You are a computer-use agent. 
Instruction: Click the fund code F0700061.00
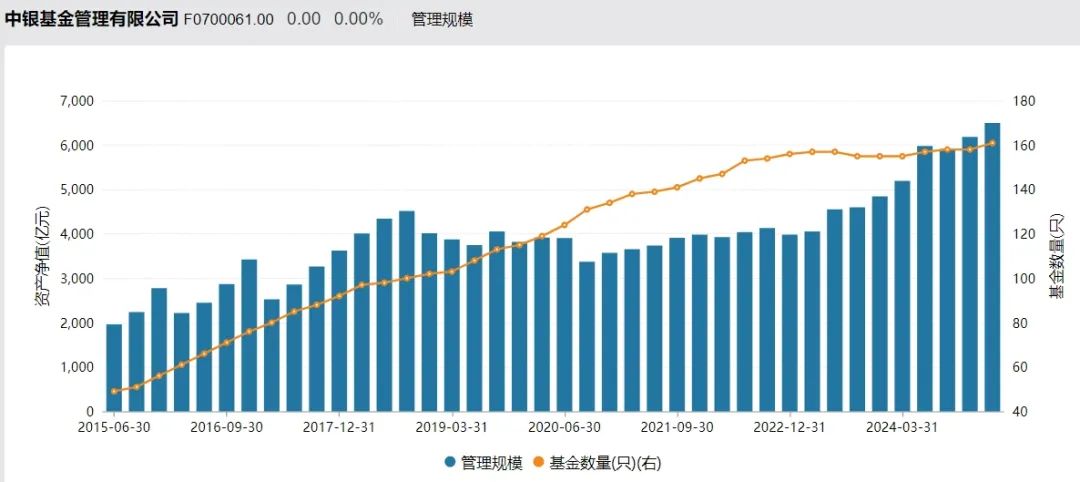[x=229, y=19]
